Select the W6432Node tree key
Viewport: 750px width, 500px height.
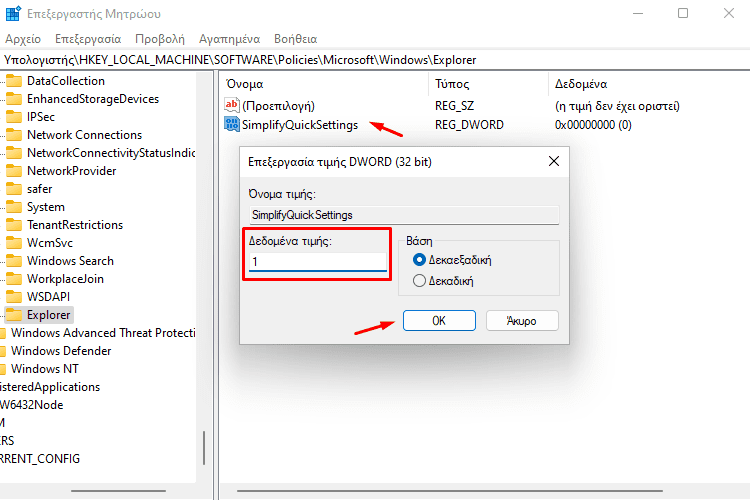pyautogui.click(x=32, y=405)
